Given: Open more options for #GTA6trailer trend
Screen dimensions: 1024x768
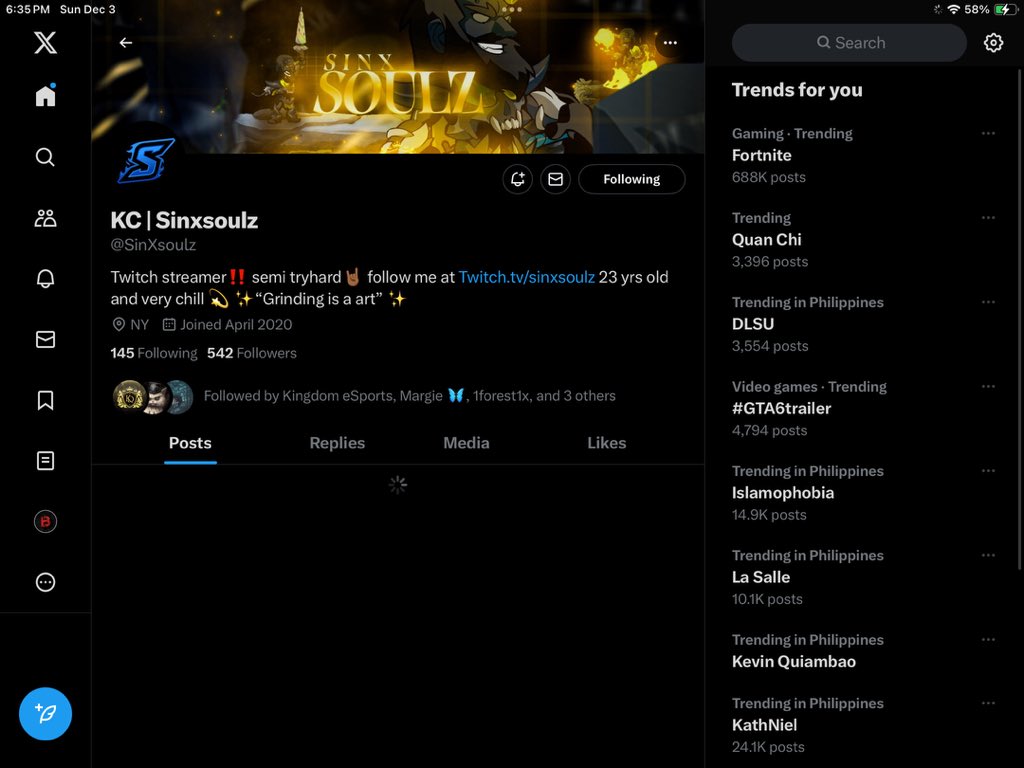Looking at the screenshot, I should (x=988, y=386).
